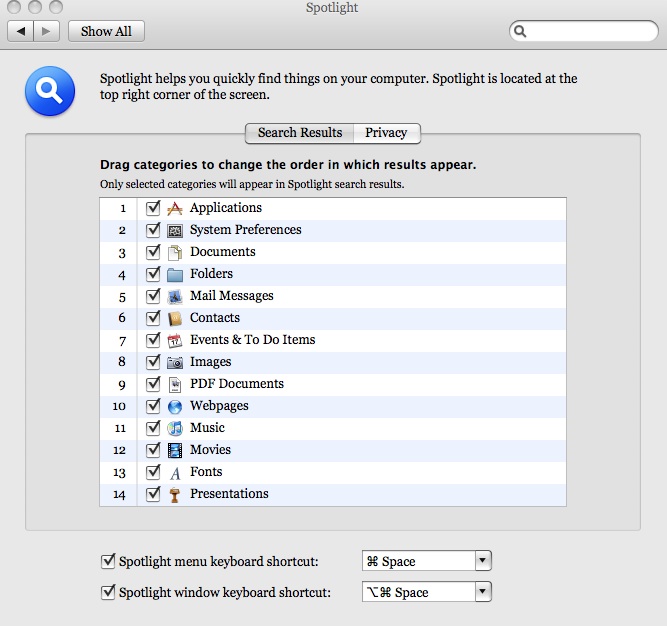Disable Spotlight menu keyboard shortcut checkbox
The height and width of the screenshot is (626, 667).
108,561
